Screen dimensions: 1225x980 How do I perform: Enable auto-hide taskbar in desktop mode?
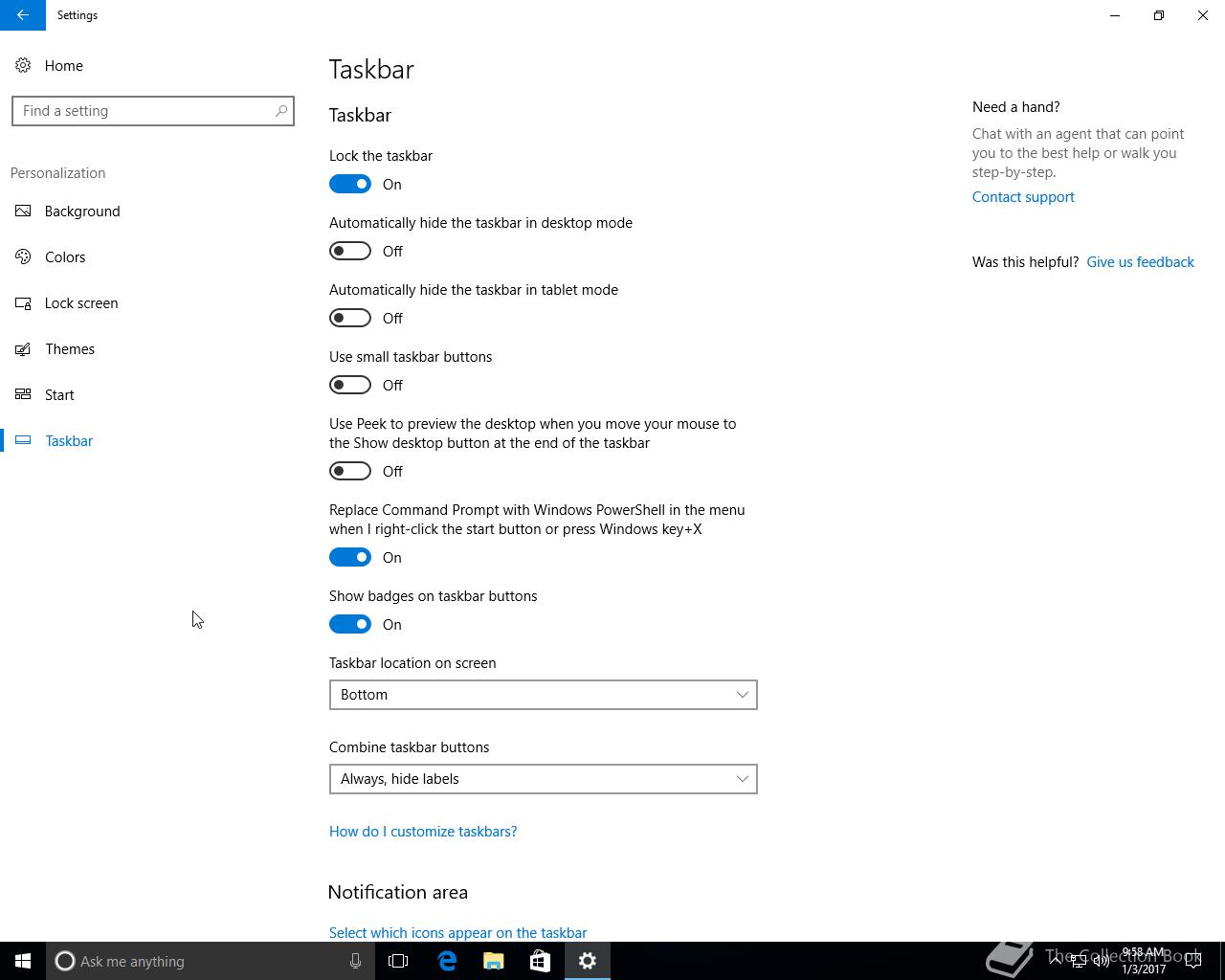coord(350,251)
